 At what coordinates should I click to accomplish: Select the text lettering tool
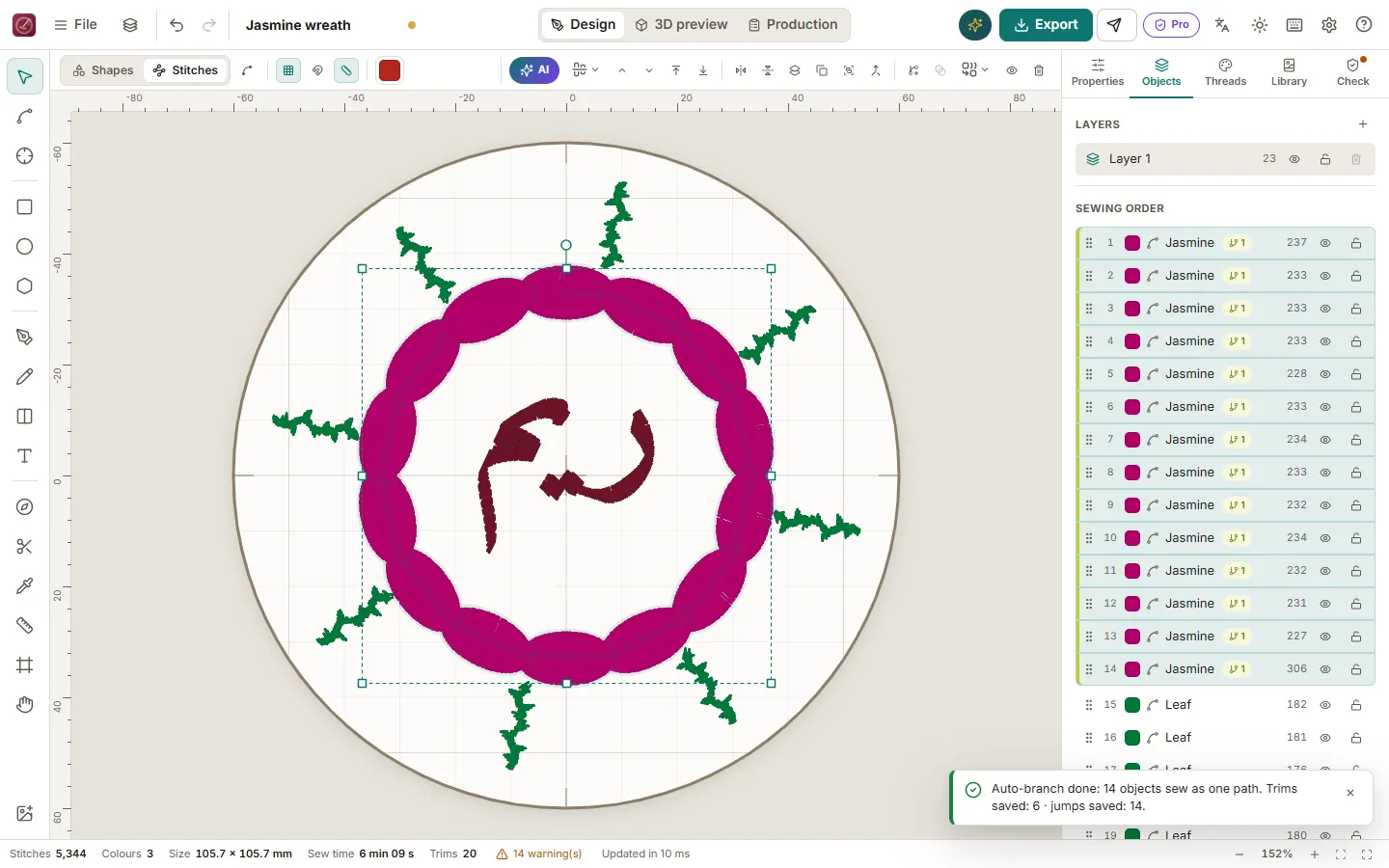[x=25, y=456]
